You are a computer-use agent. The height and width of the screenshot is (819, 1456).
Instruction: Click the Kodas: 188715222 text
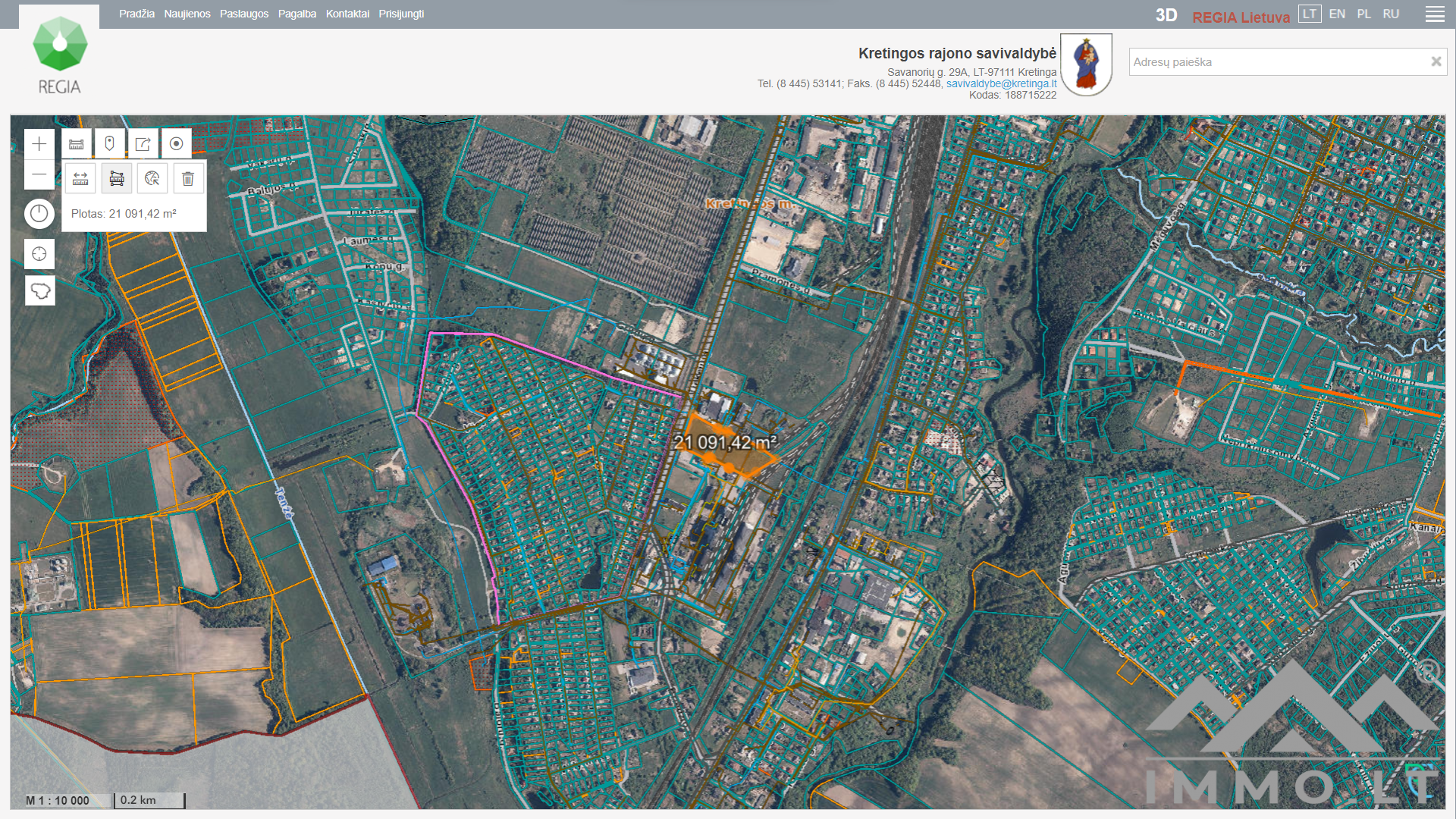click(x=1012, y=95)
